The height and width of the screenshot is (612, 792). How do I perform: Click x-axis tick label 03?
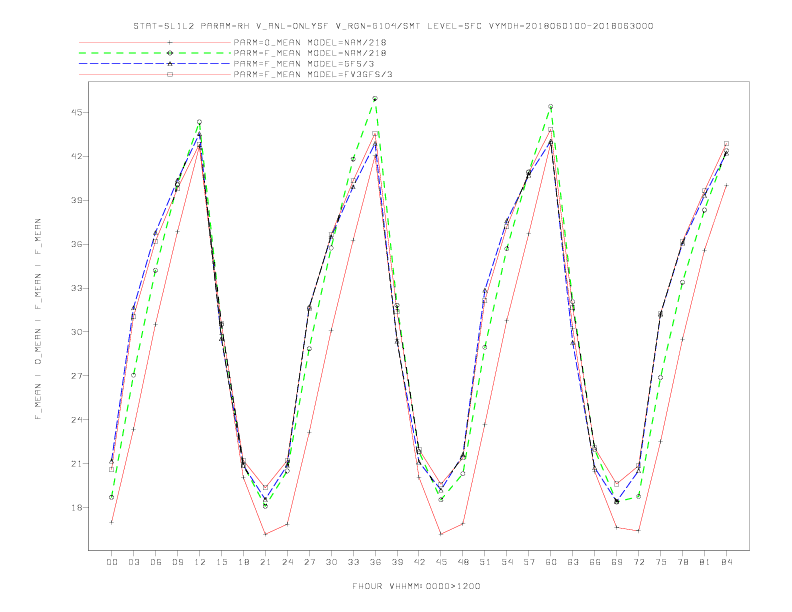[x=133, y=562]
